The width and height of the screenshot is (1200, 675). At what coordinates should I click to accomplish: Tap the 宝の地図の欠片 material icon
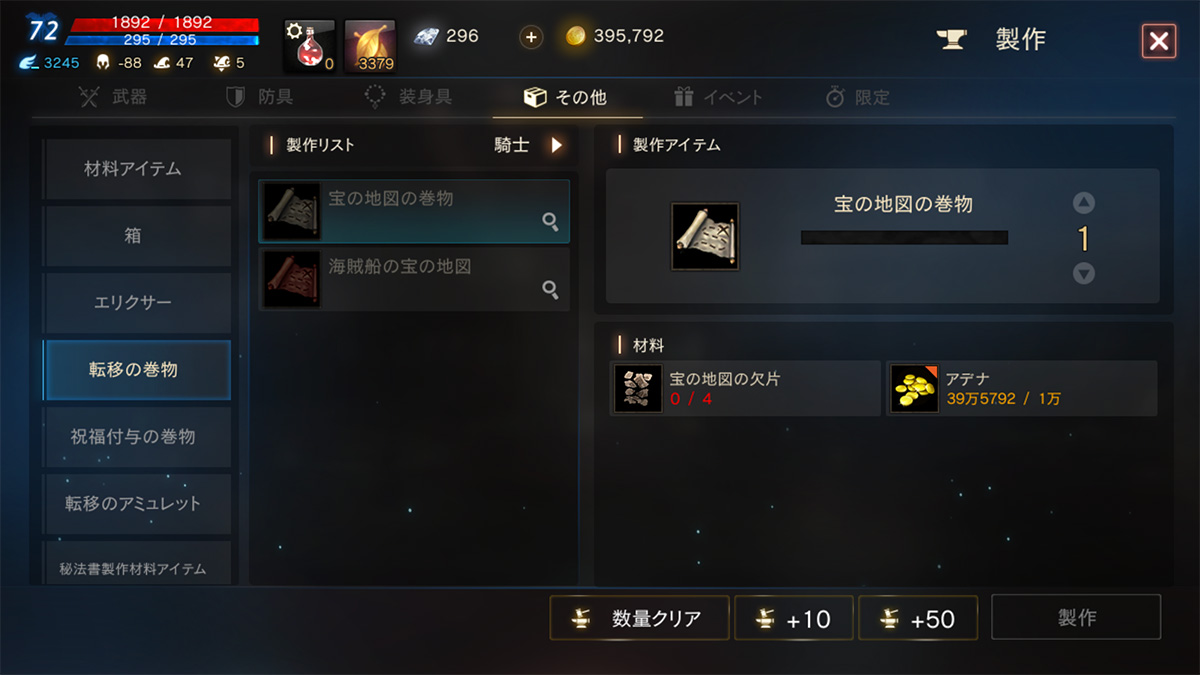[x=638, y=389]
